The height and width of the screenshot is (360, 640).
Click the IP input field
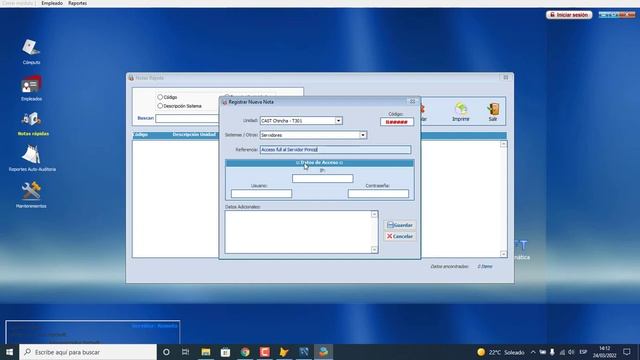pos(322,178)
